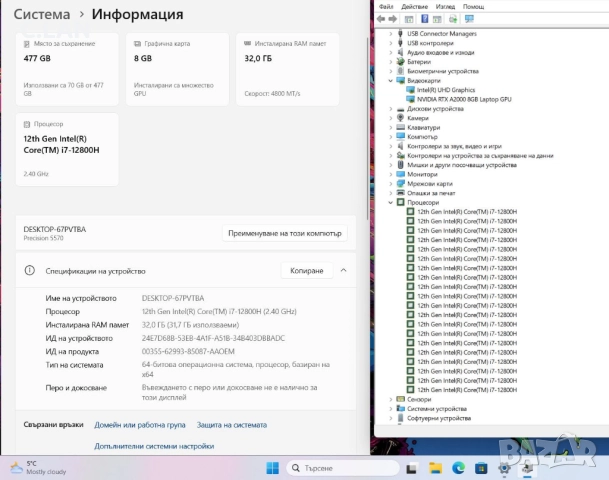The width and height of the screenshot is (609, 480).
Task: Expand the USB контролери node
Action: [x=391, y=43]
